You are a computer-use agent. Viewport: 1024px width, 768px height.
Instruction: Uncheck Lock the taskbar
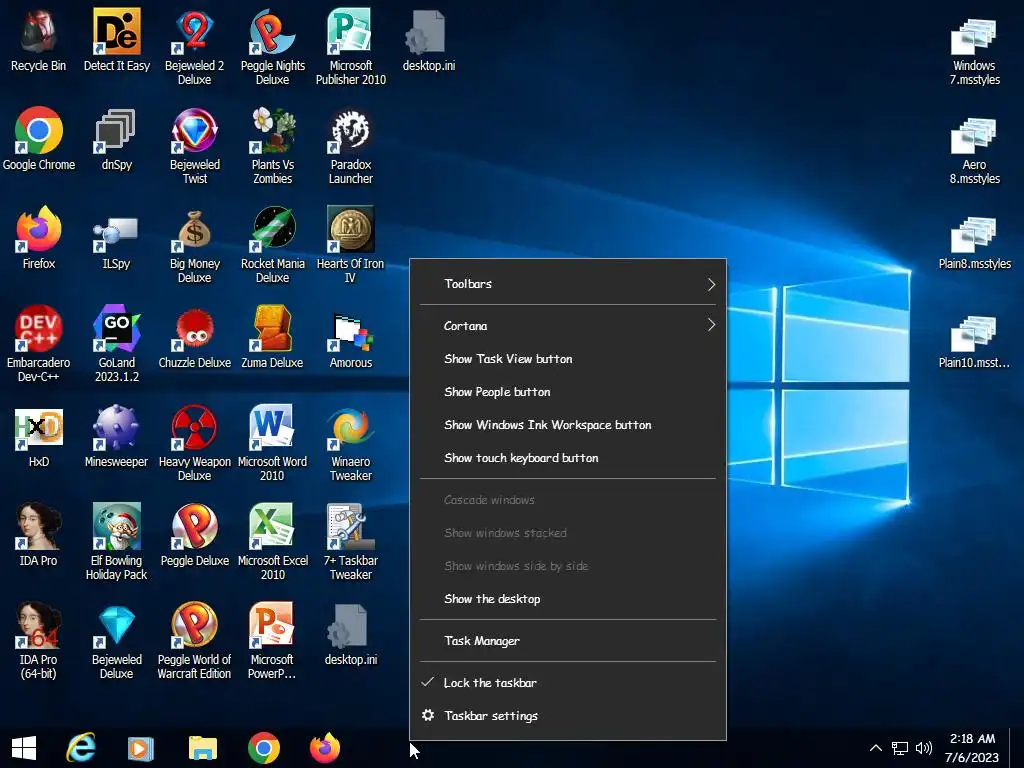tap(568, 682)
